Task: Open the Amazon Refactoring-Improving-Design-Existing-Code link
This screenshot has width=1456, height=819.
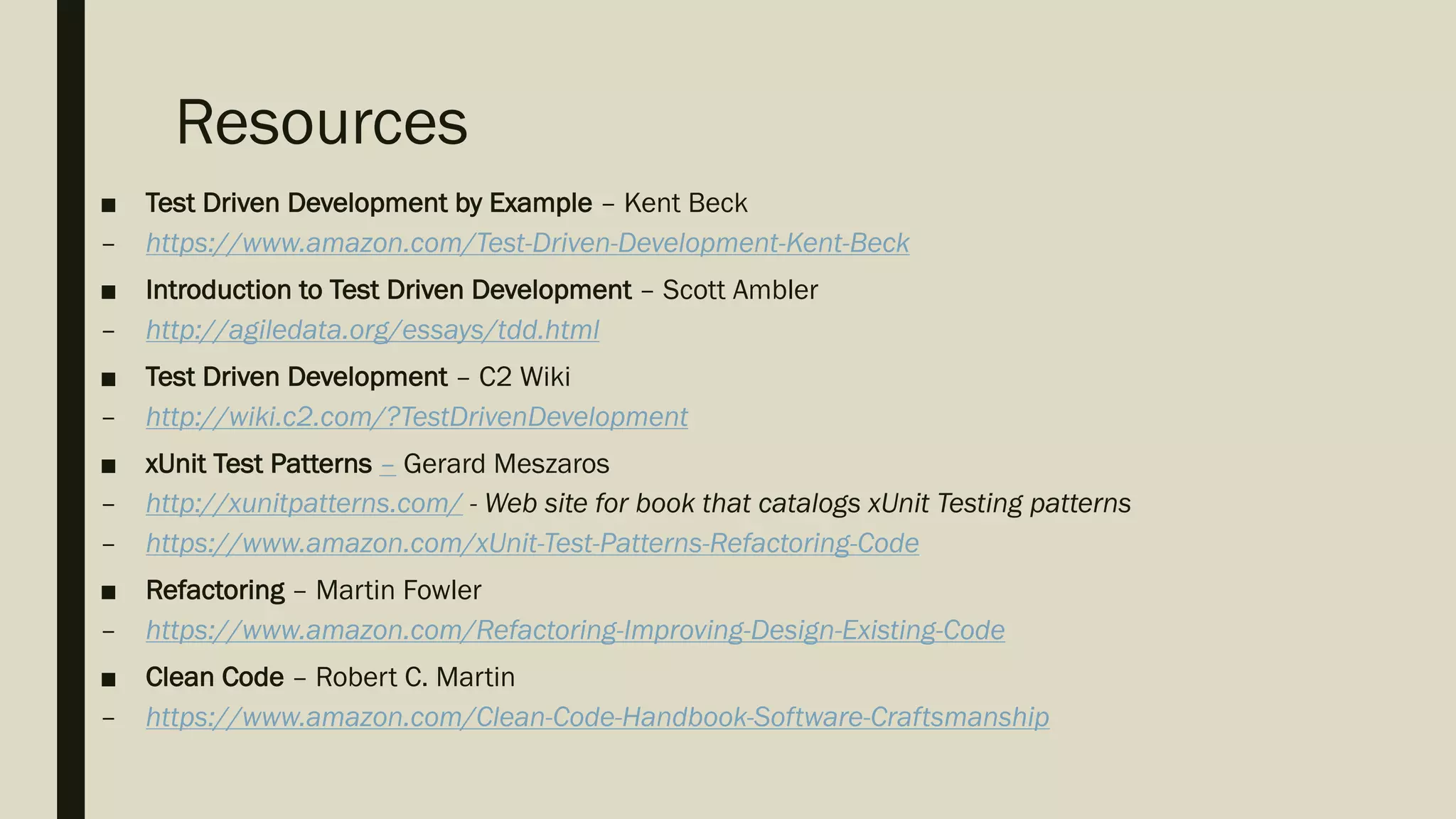Action: pos(575,630)
